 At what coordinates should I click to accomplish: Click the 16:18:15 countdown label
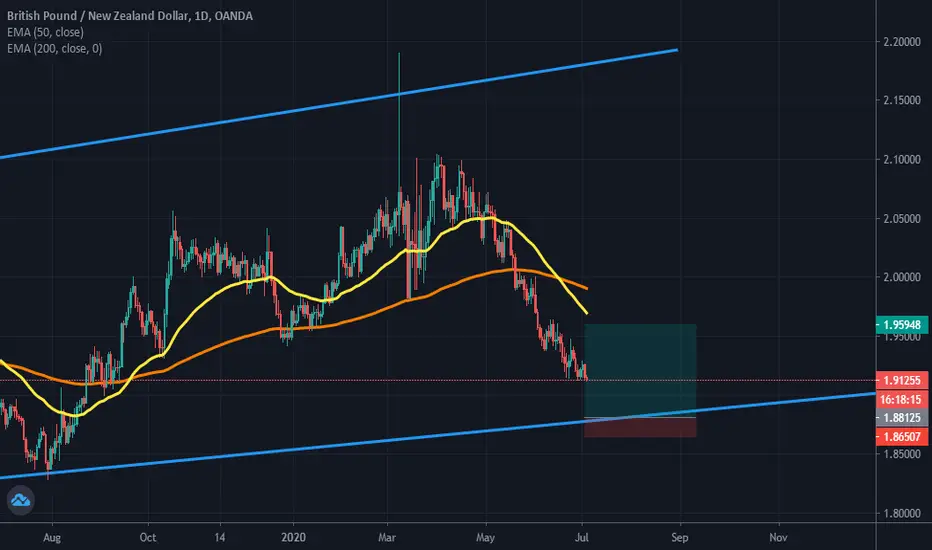click(x=902, y=400)
